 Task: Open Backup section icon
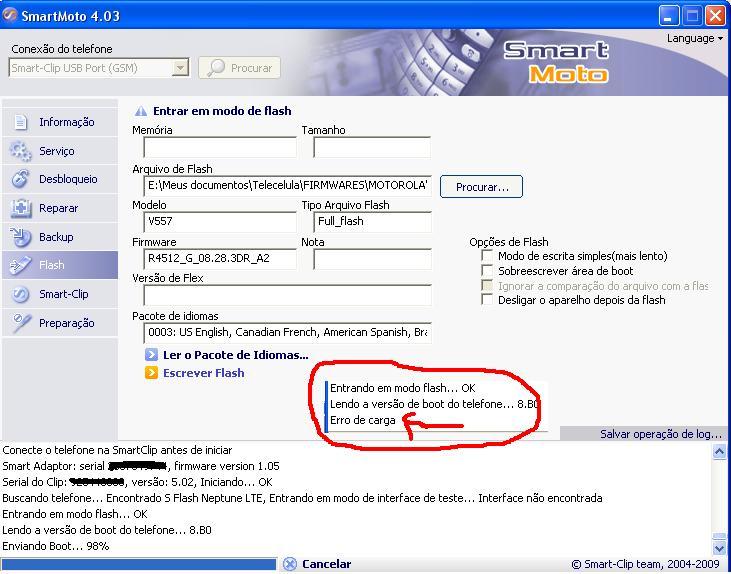click(21, 237)
